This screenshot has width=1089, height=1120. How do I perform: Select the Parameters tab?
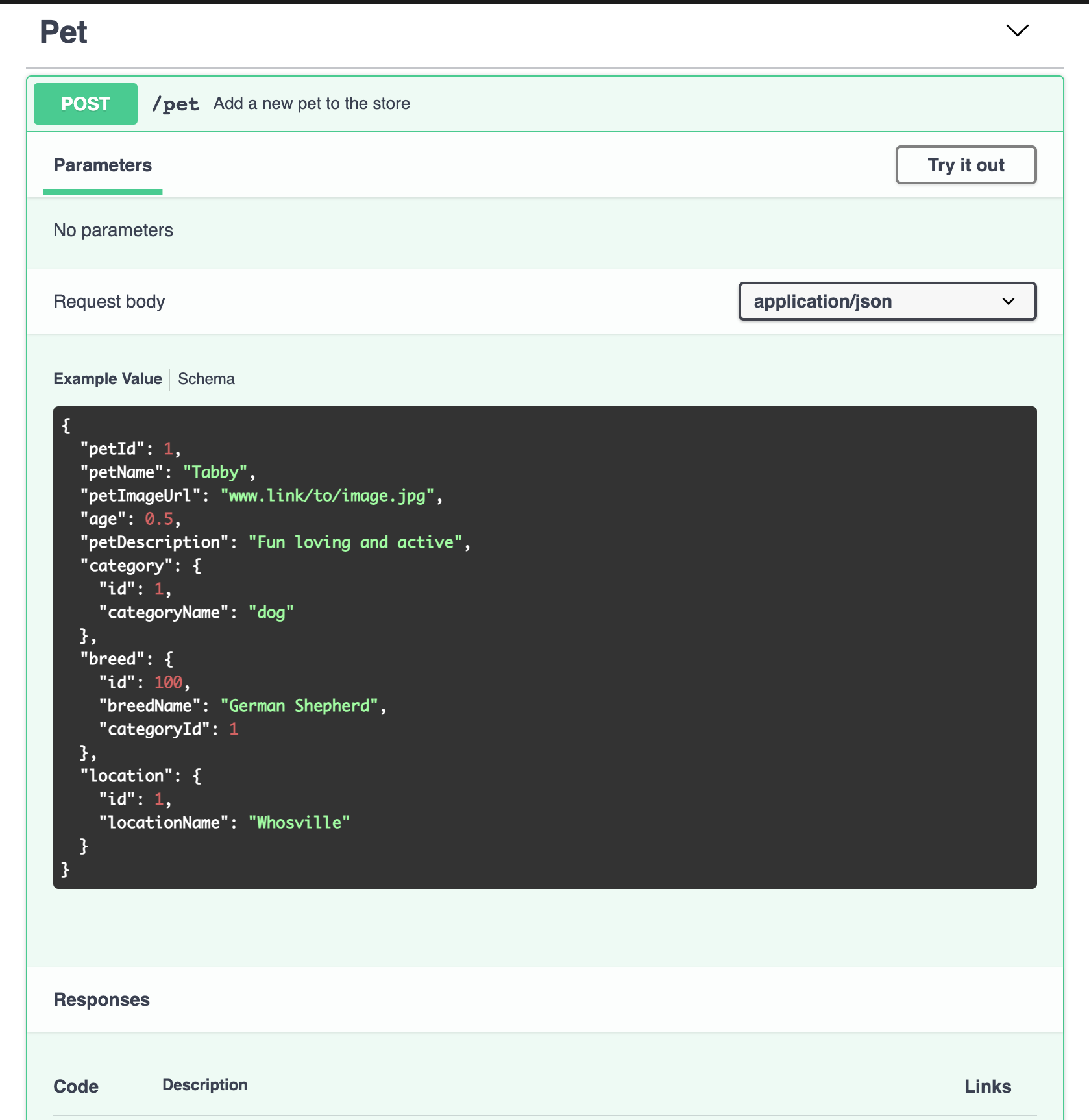[x=103, y=165]
